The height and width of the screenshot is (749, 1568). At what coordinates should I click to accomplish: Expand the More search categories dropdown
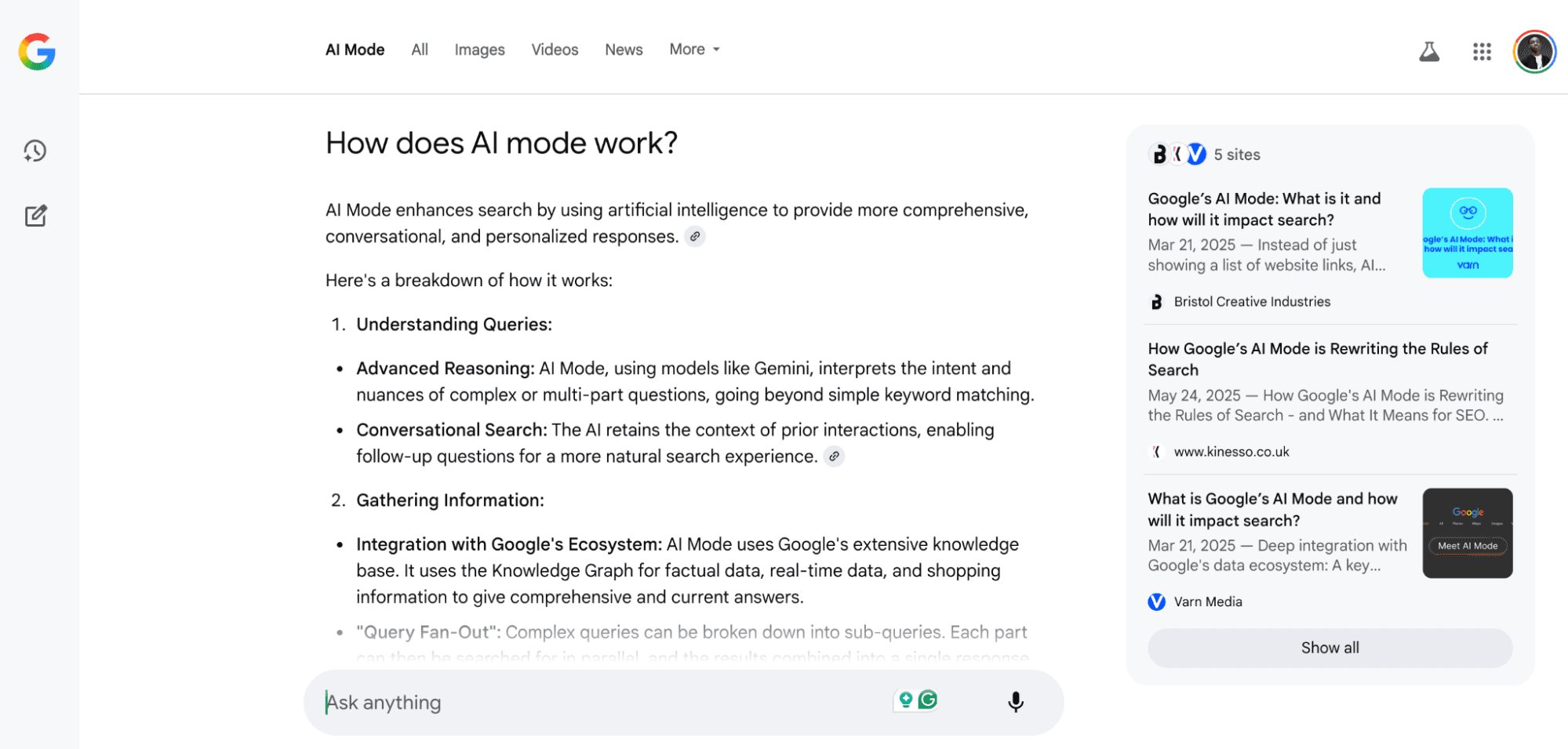pos(693,49)
